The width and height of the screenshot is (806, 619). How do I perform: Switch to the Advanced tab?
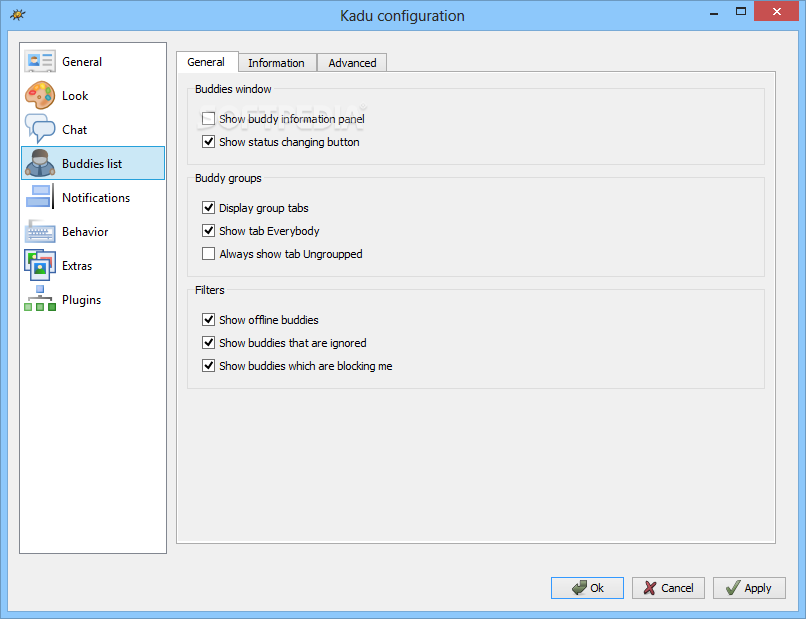pyautogui.click(x=352, y=63)
